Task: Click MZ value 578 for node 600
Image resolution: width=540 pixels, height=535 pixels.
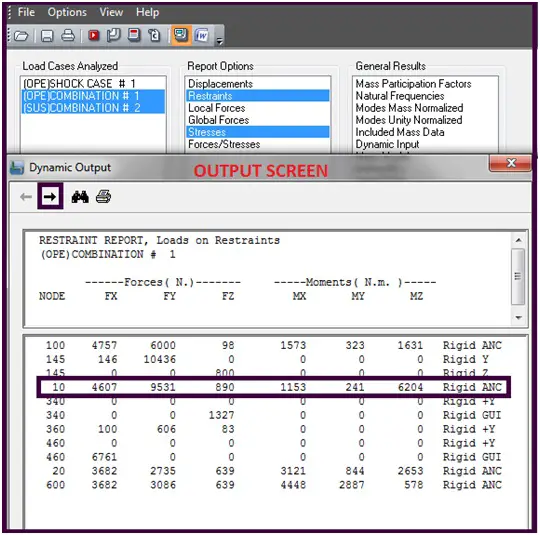Action: 413,485
